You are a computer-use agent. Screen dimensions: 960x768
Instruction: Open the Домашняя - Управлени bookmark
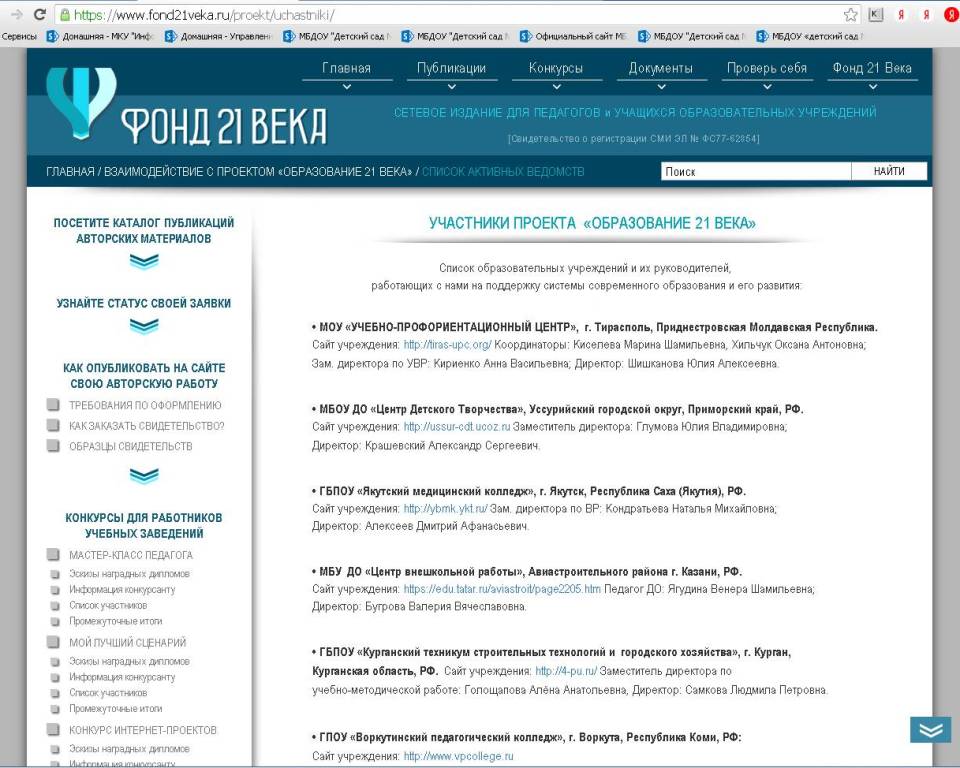pyautogui.click(x=218, y=36)
